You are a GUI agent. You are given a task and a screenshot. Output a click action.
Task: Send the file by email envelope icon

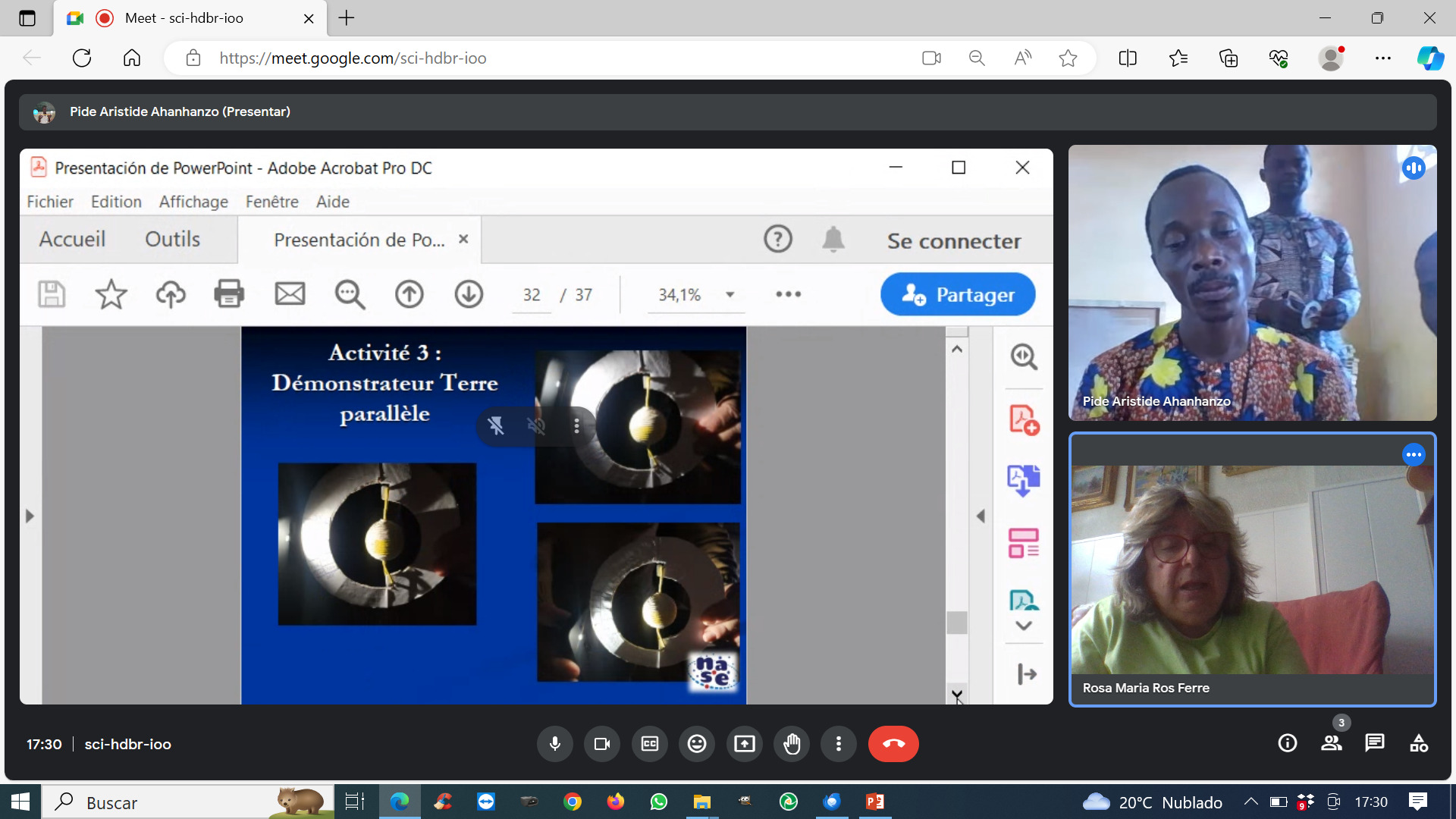coord(290,294)
